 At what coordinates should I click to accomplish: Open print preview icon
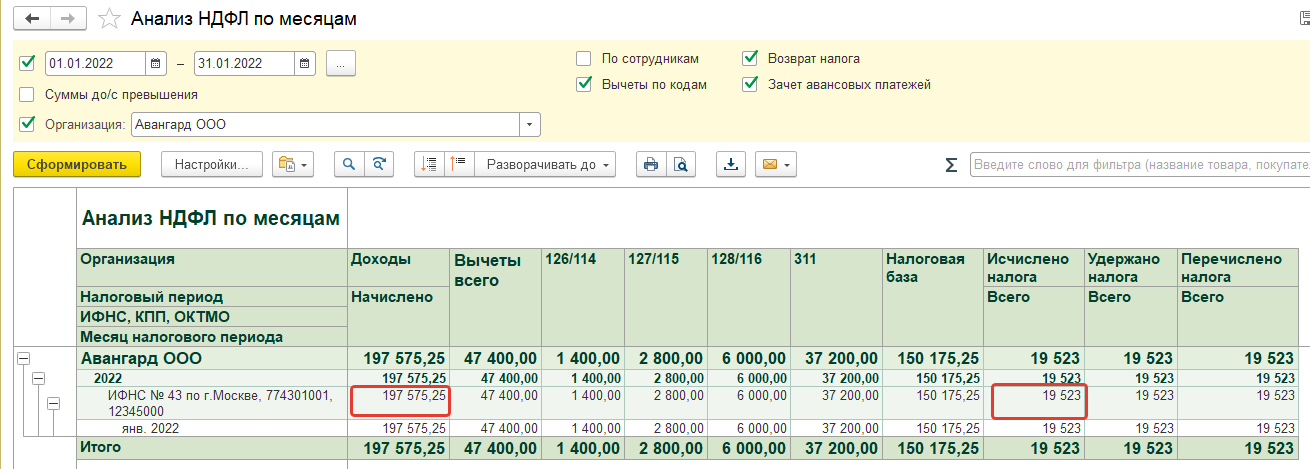pos(680,165)
